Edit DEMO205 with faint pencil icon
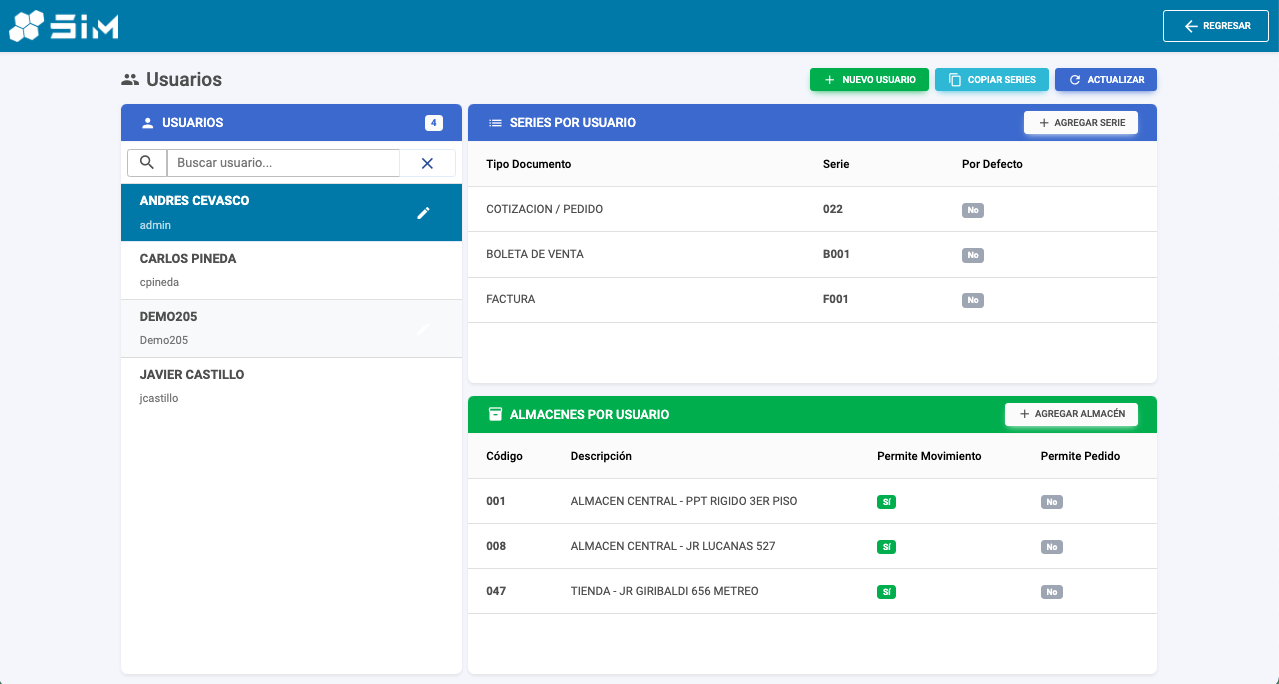 pos(423,329)
